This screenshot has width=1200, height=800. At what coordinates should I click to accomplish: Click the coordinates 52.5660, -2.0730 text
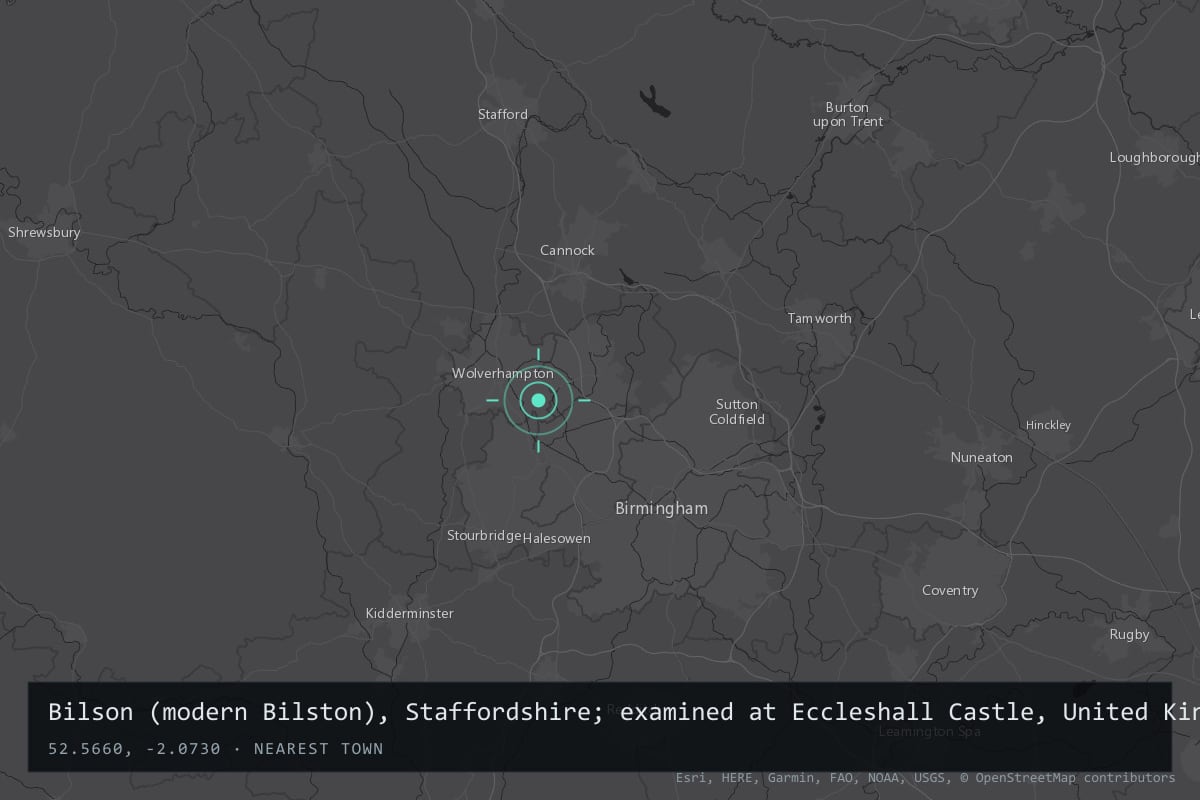[134, 748]
